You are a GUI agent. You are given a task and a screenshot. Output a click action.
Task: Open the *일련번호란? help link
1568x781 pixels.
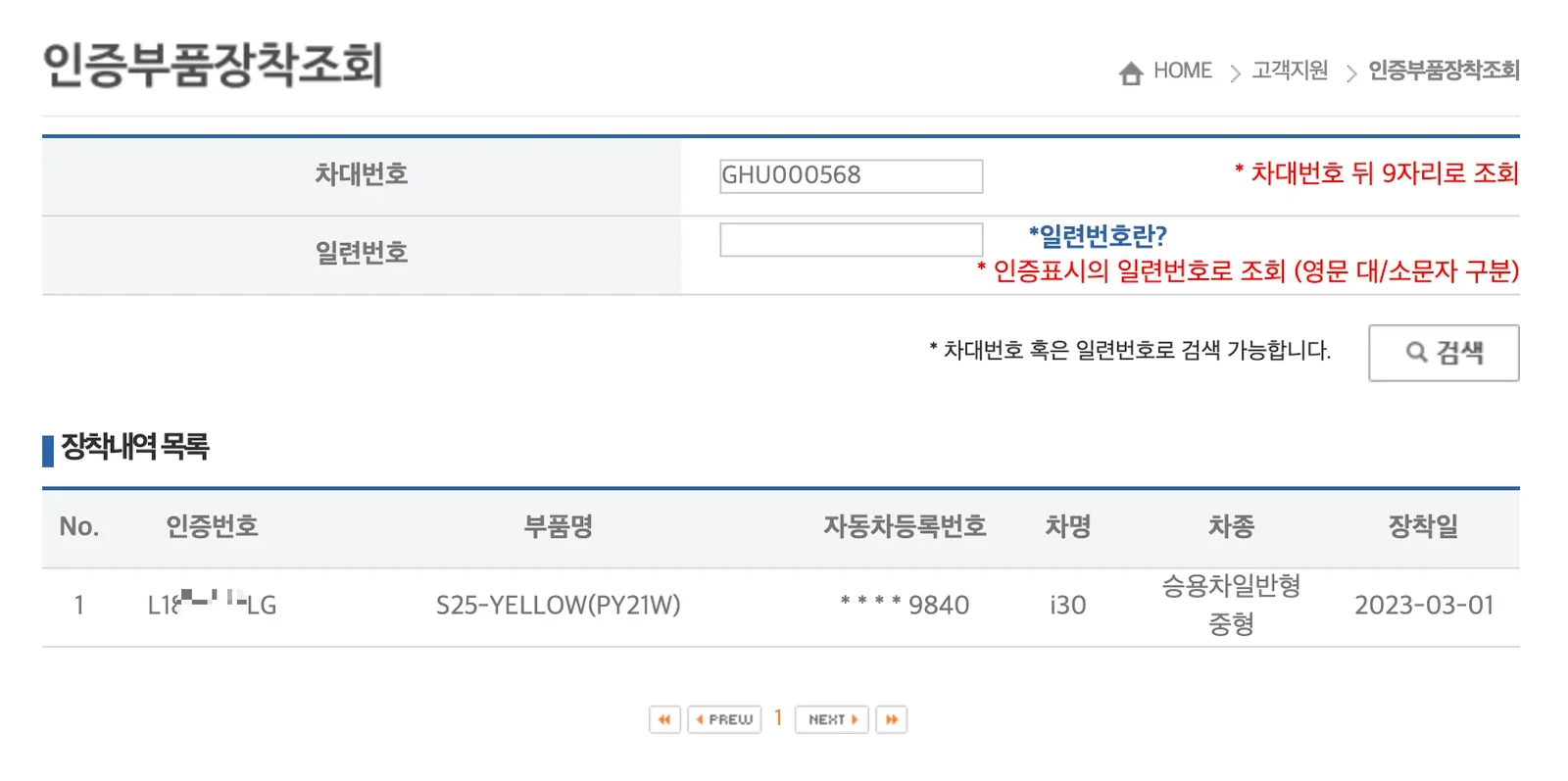[x=1097, y=235]
